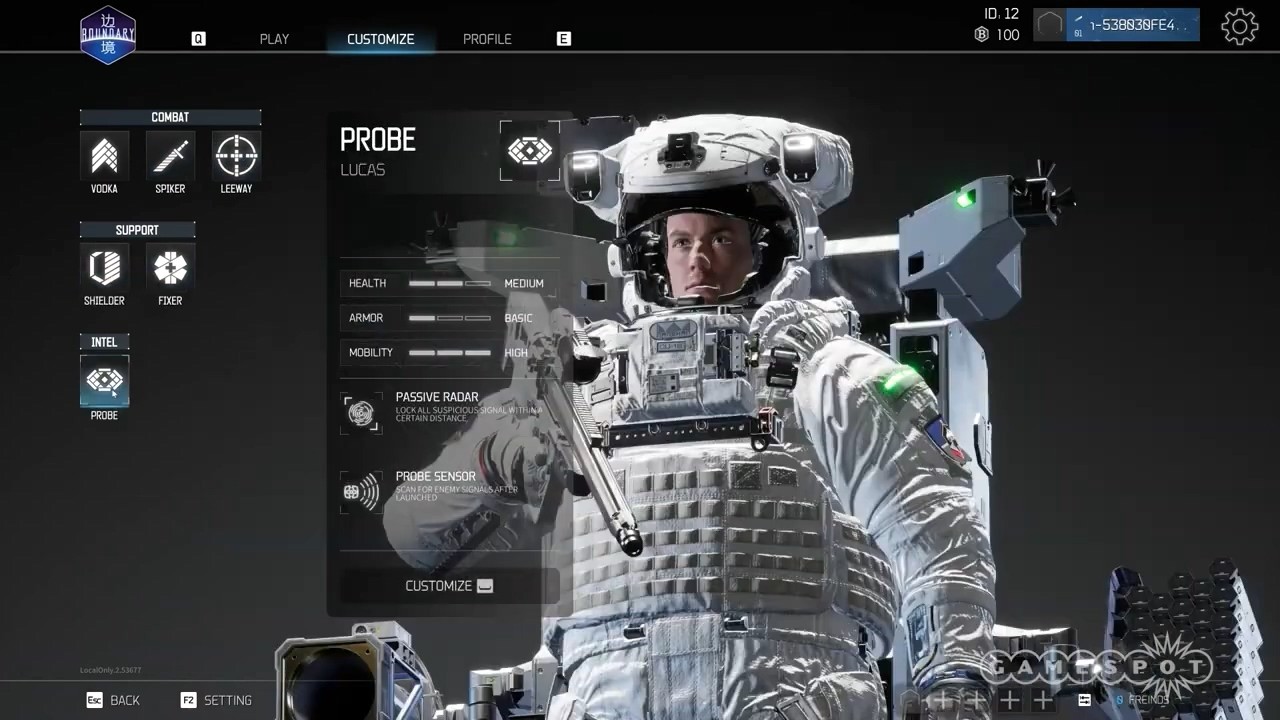Open Setting via the F2 button

tap(216, 700)
